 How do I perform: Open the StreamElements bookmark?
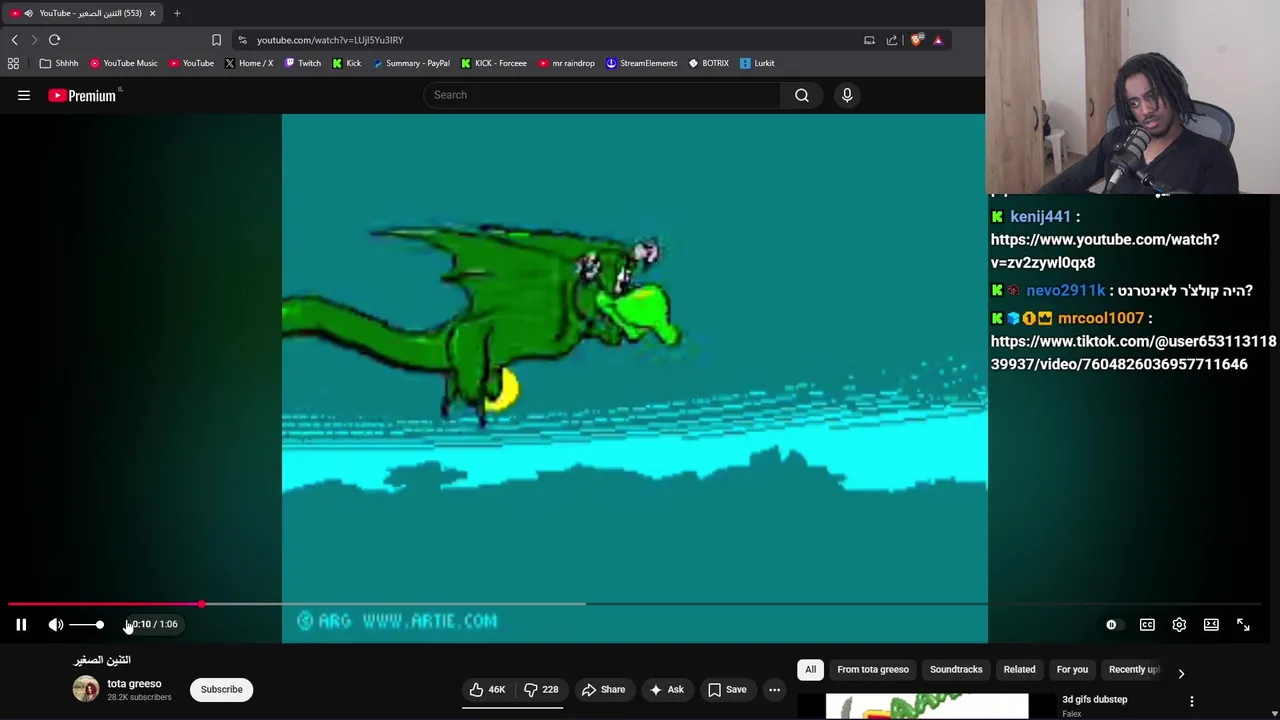(x=642, y=63)
